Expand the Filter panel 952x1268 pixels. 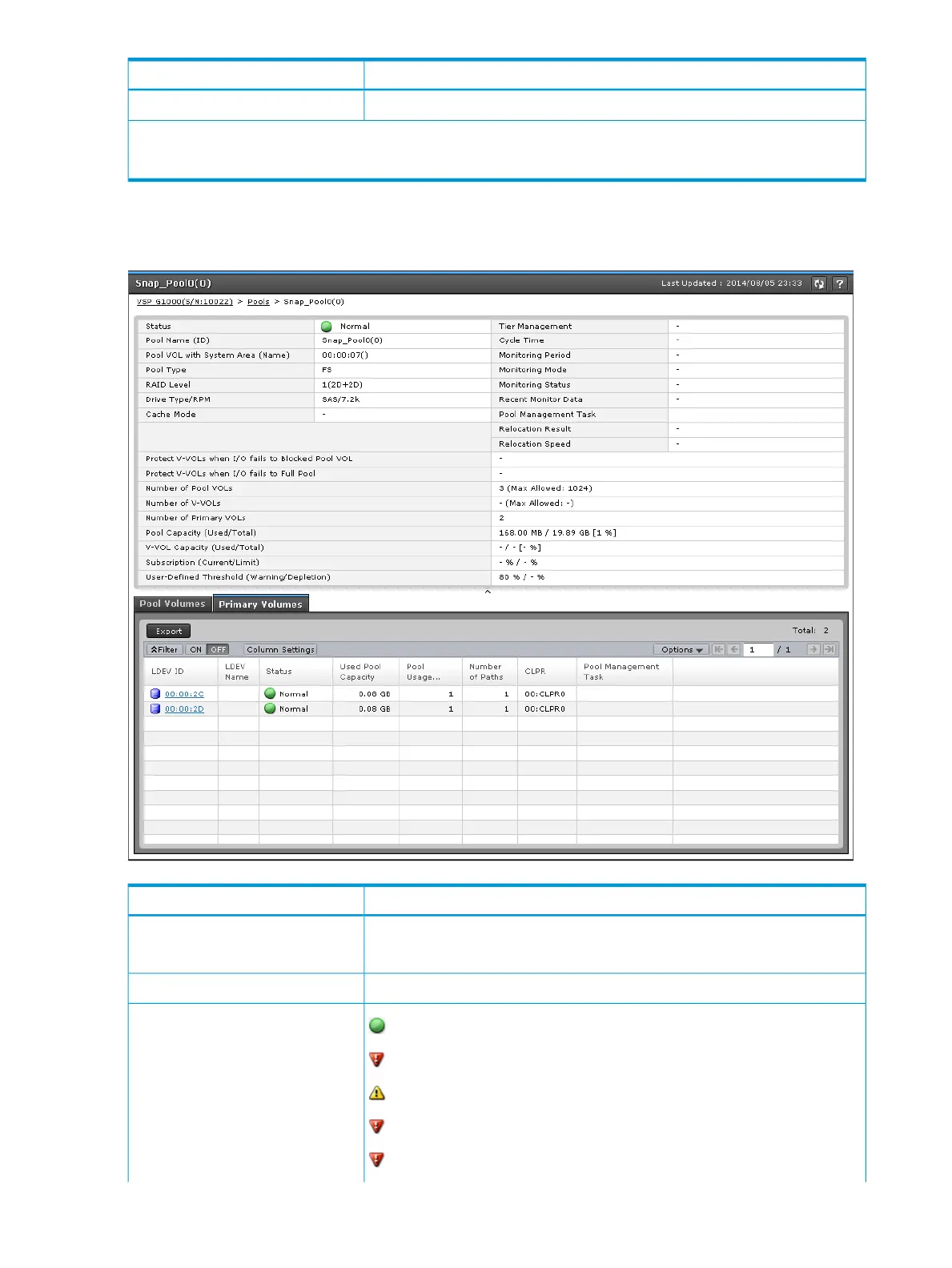click(x=164, y=649)
